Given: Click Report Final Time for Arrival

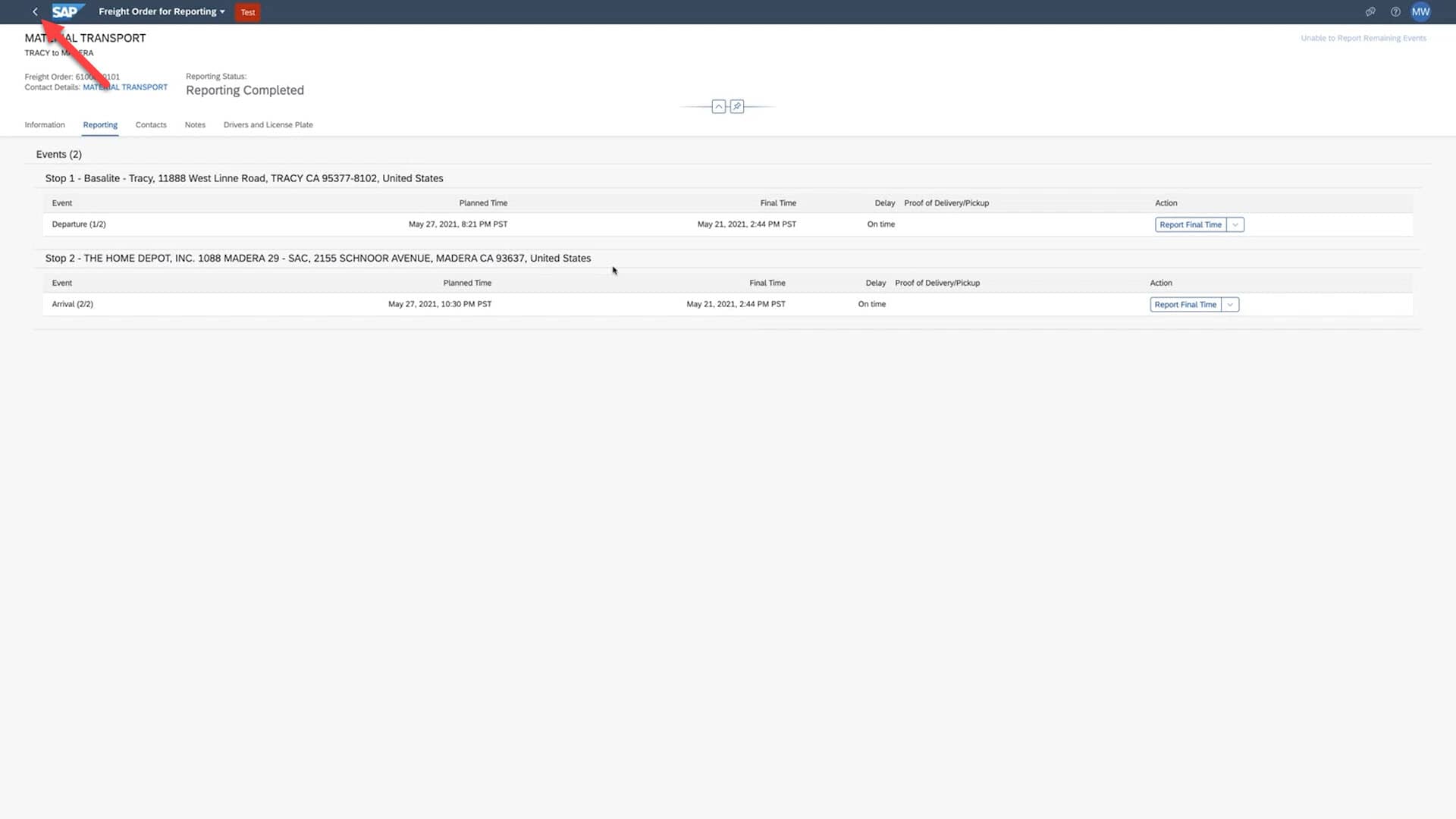Looking at the screenshot, I should 1185,304.
